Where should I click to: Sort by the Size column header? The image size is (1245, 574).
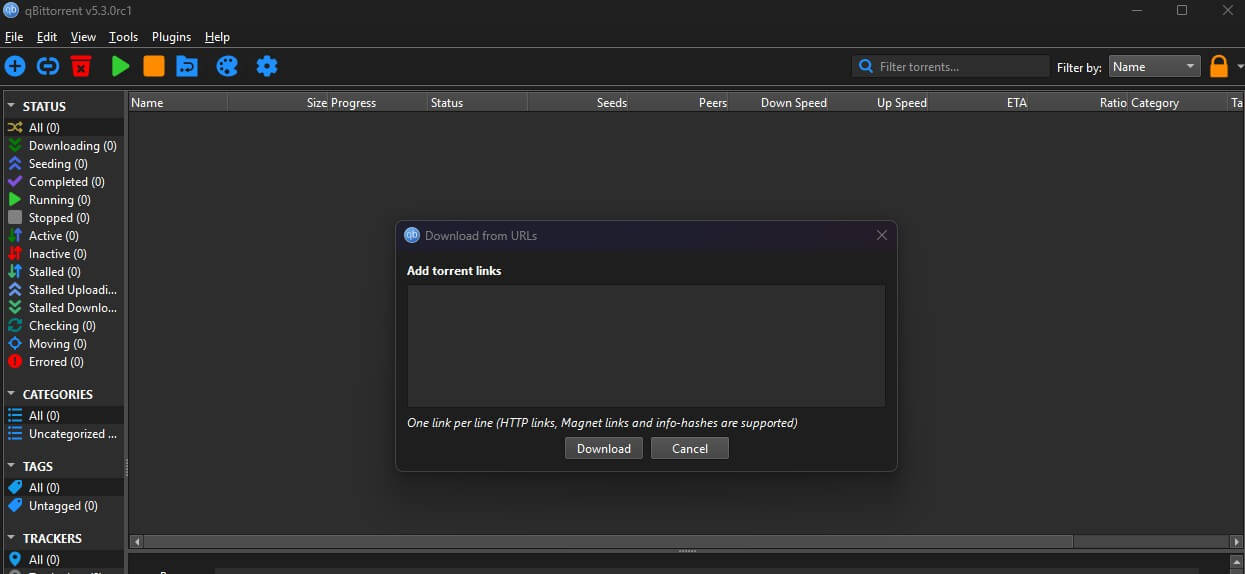pos(279,102)
